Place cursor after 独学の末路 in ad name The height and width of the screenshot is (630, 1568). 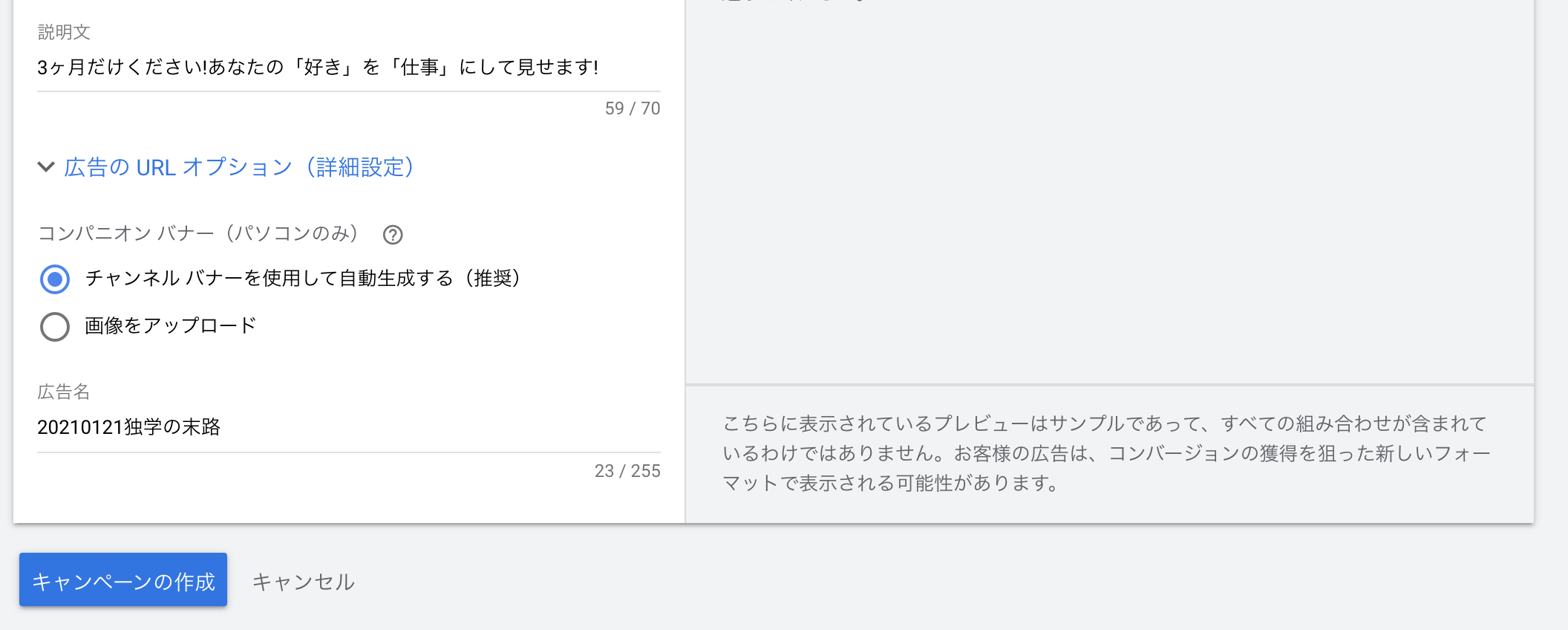pos(222,427)
